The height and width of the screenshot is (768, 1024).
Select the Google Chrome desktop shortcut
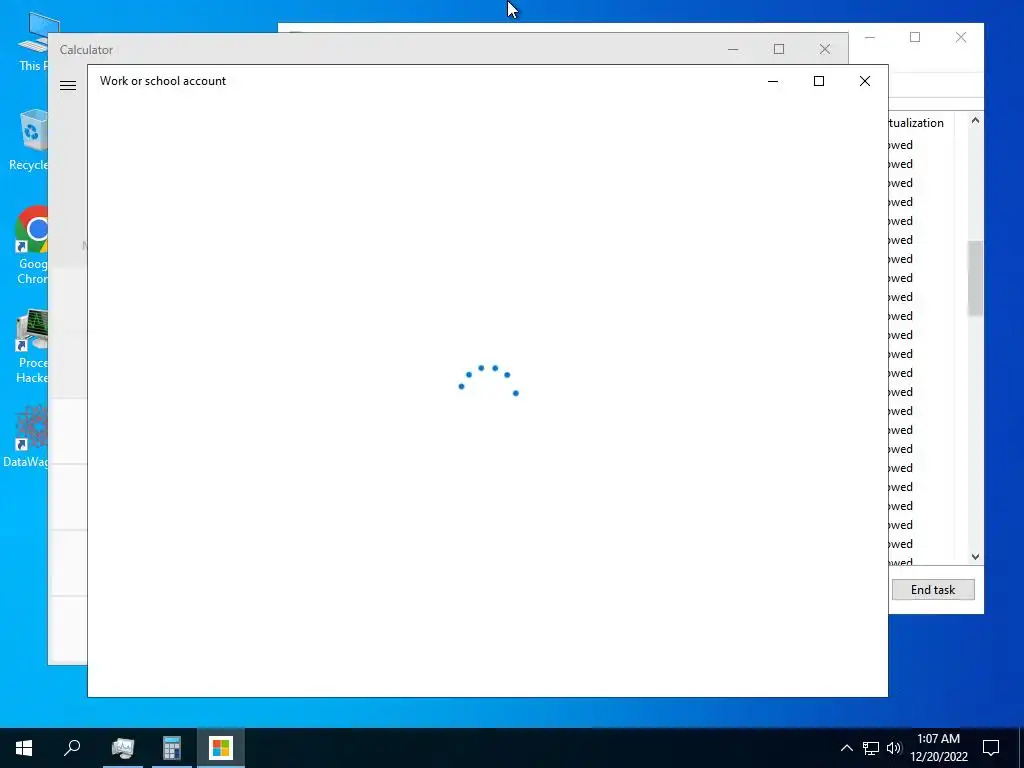pos(31,246)
